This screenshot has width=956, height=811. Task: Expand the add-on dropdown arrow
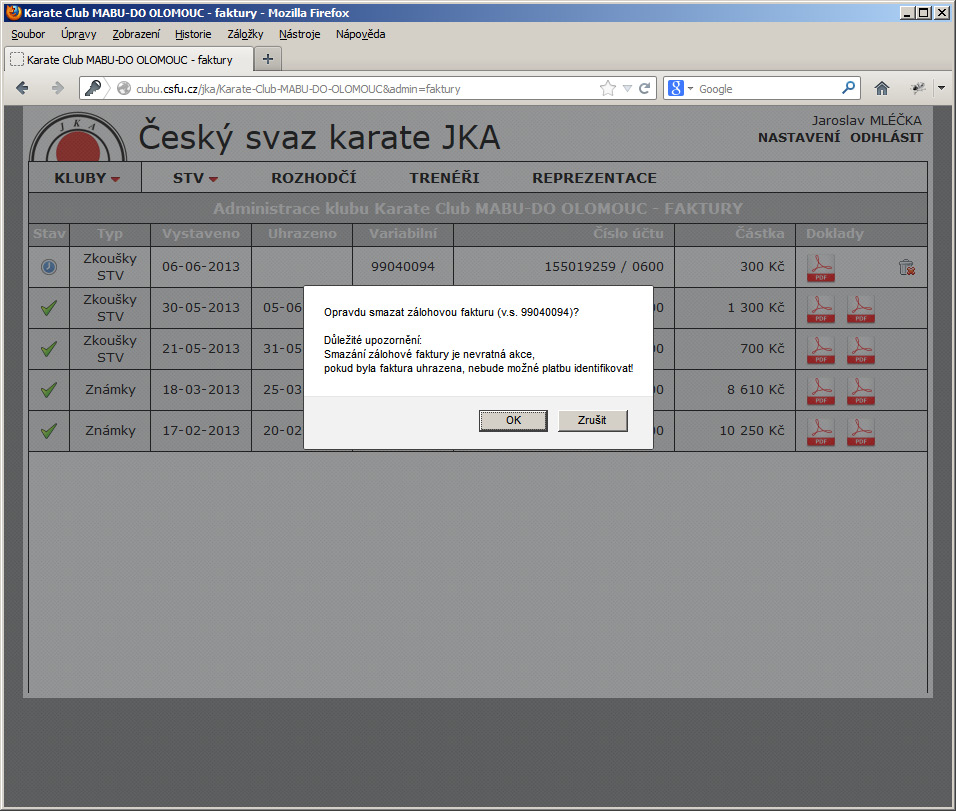click(x=942, y=88)
